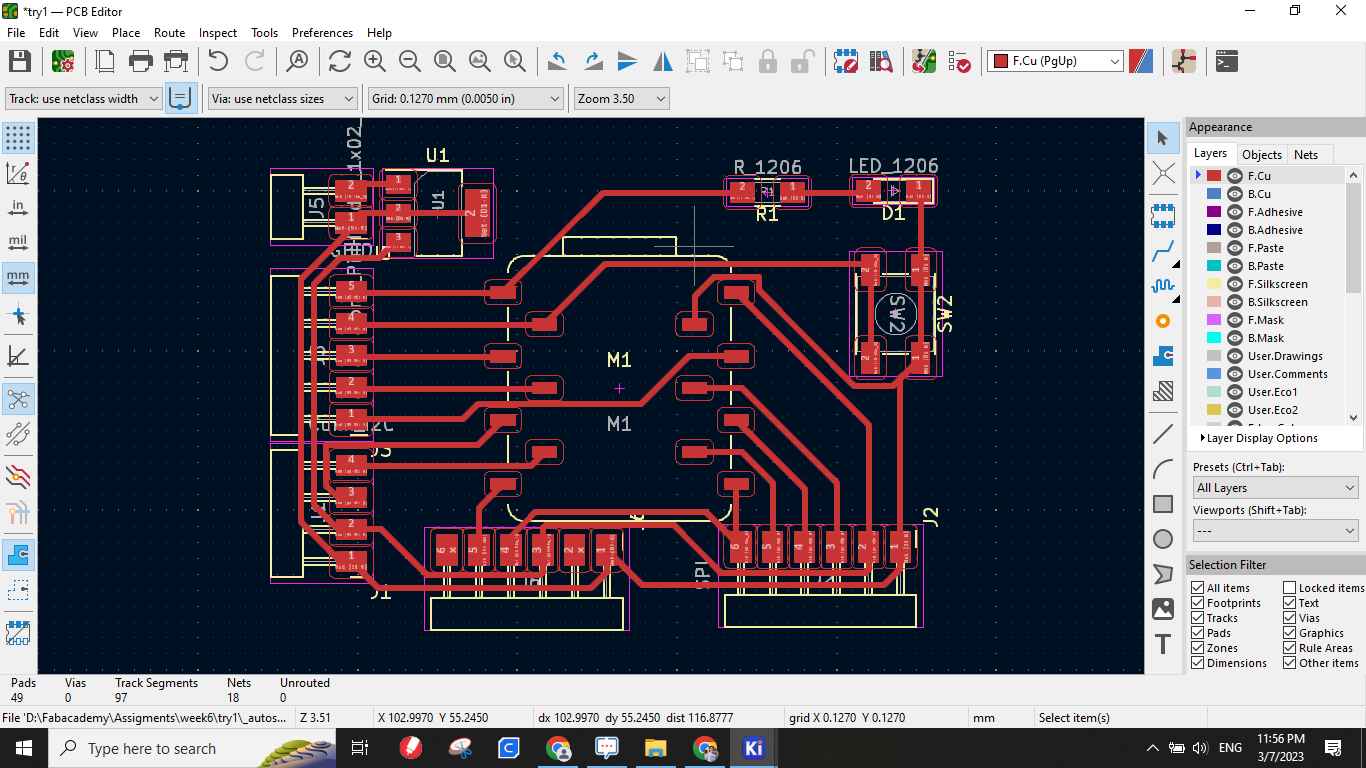The image size is (1366, 768).
Task: Open the Footprint Library Browser
Action: (x=881, y=61)
